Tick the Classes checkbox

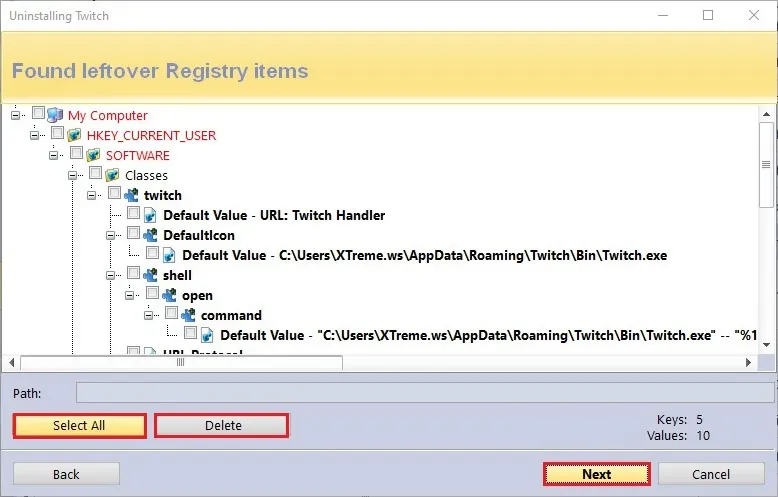(x=95, y=173)
